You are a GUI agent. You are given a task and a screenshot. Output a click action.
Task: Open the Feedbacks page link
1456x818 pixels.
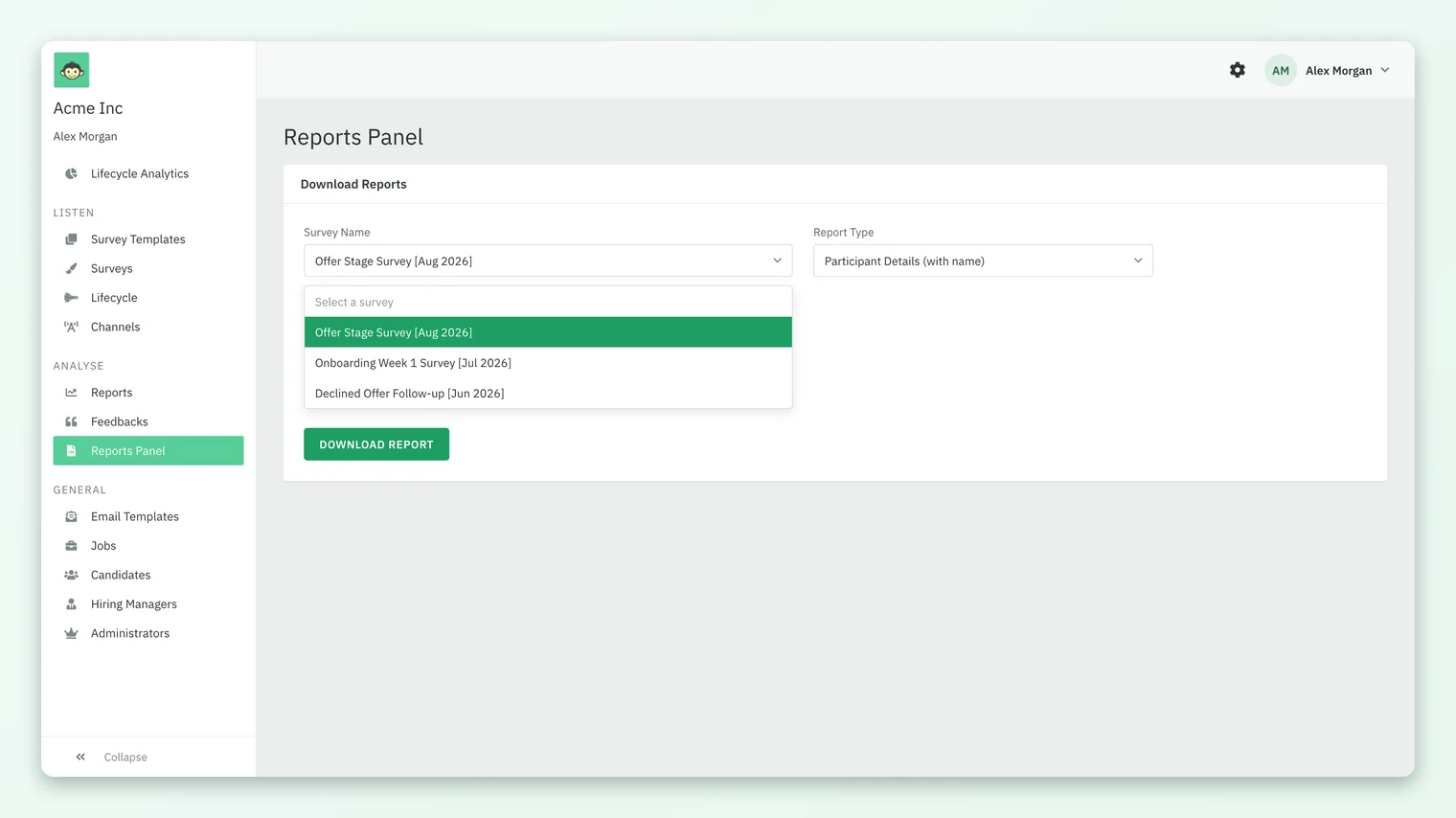pyautogui.click(x=120, y=421)
